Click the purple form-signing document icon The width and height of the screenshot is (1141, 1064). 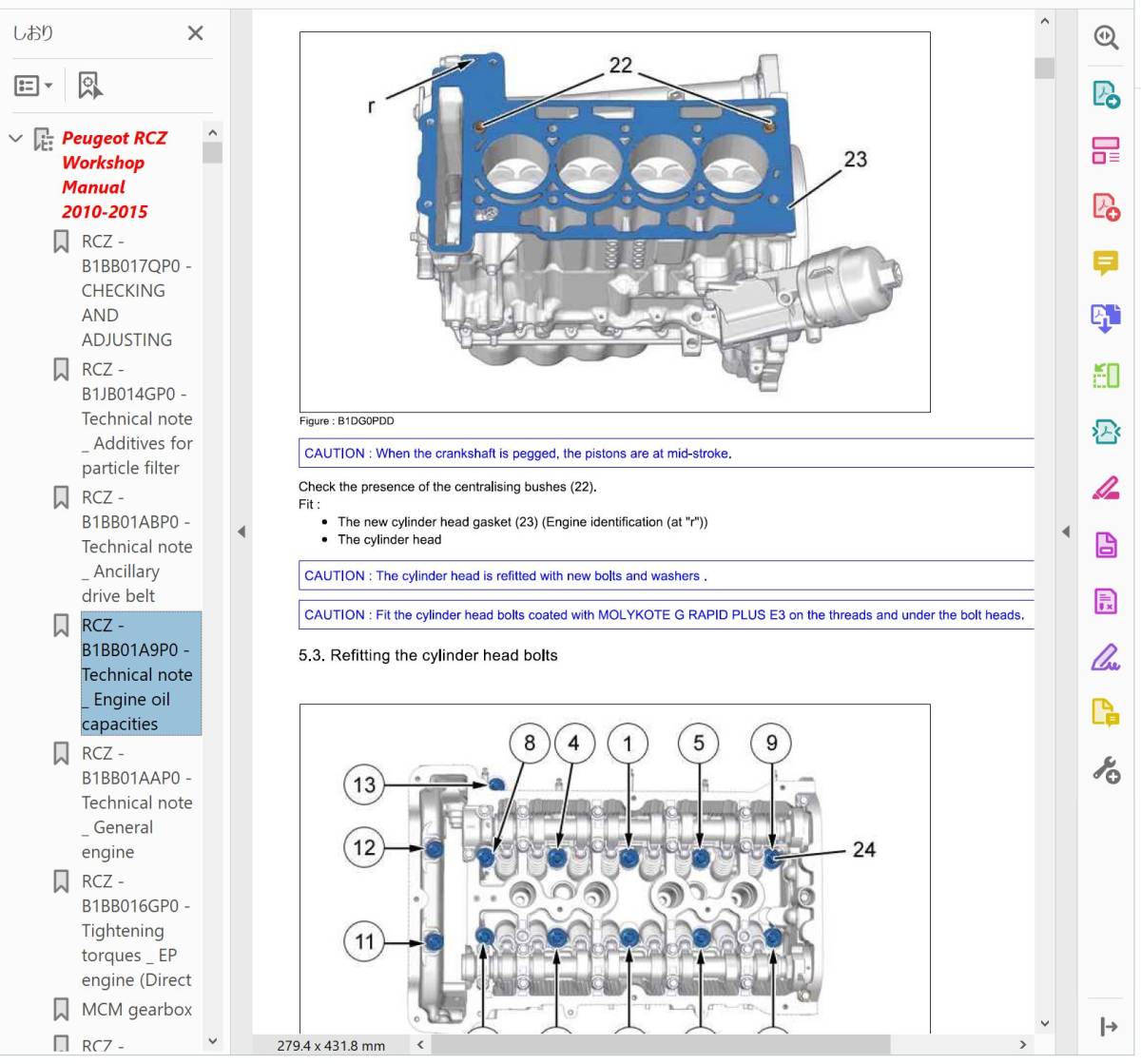coord(1105,601)
